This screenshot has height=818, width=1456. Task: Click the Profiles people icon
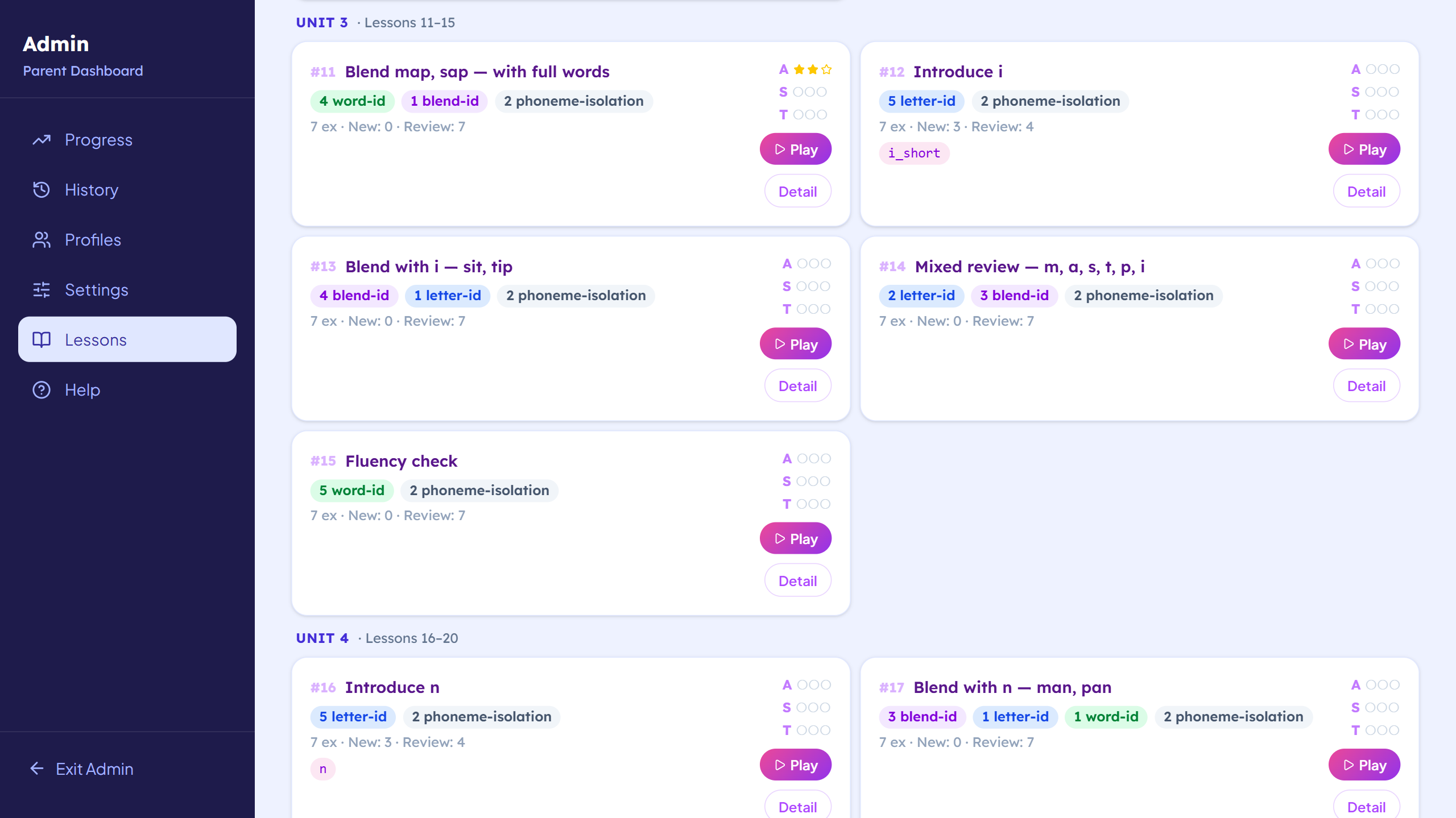40,240
